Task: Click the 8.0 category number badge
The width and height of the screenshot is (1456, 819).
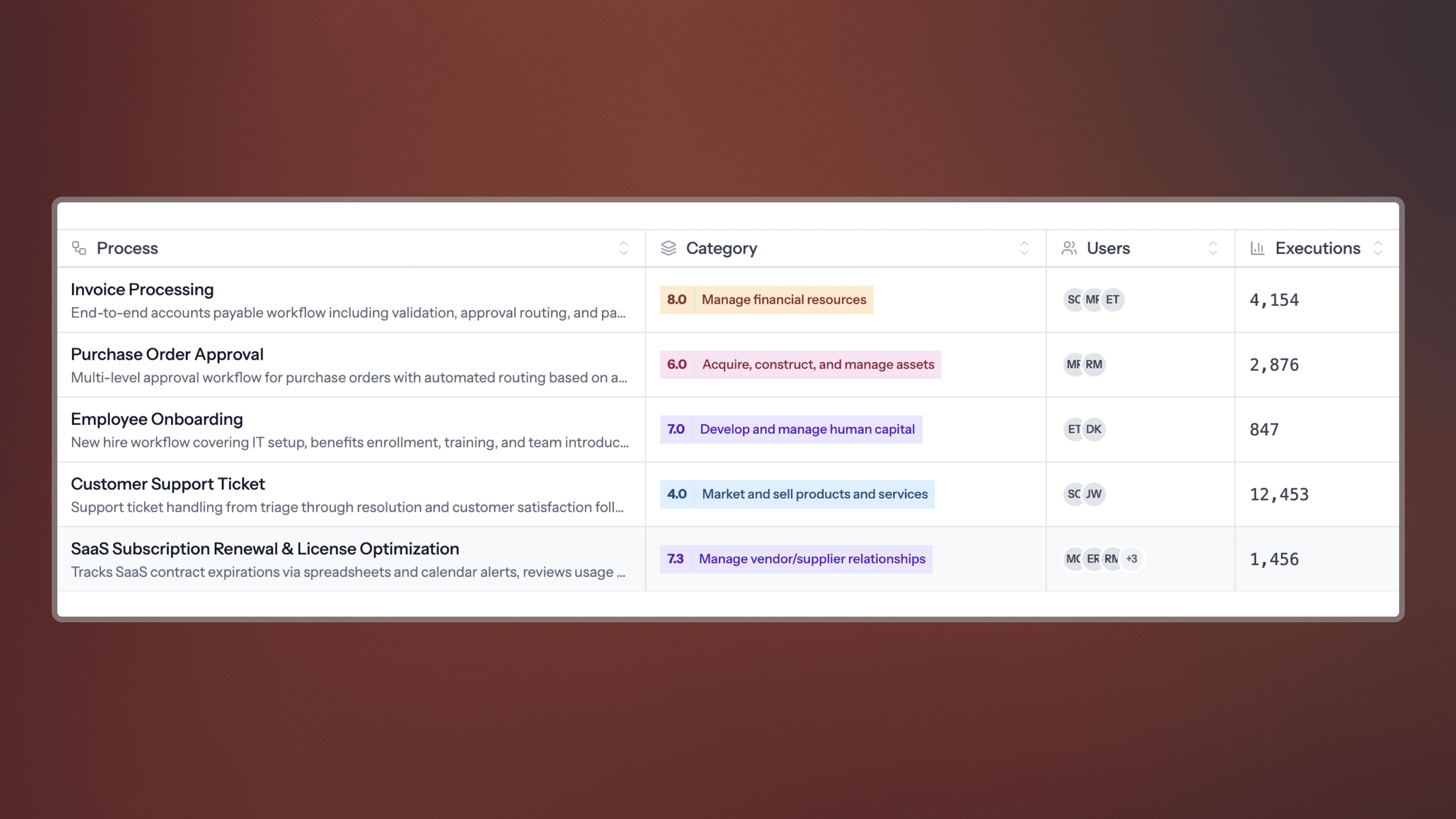Action: [x=676, y=300]
